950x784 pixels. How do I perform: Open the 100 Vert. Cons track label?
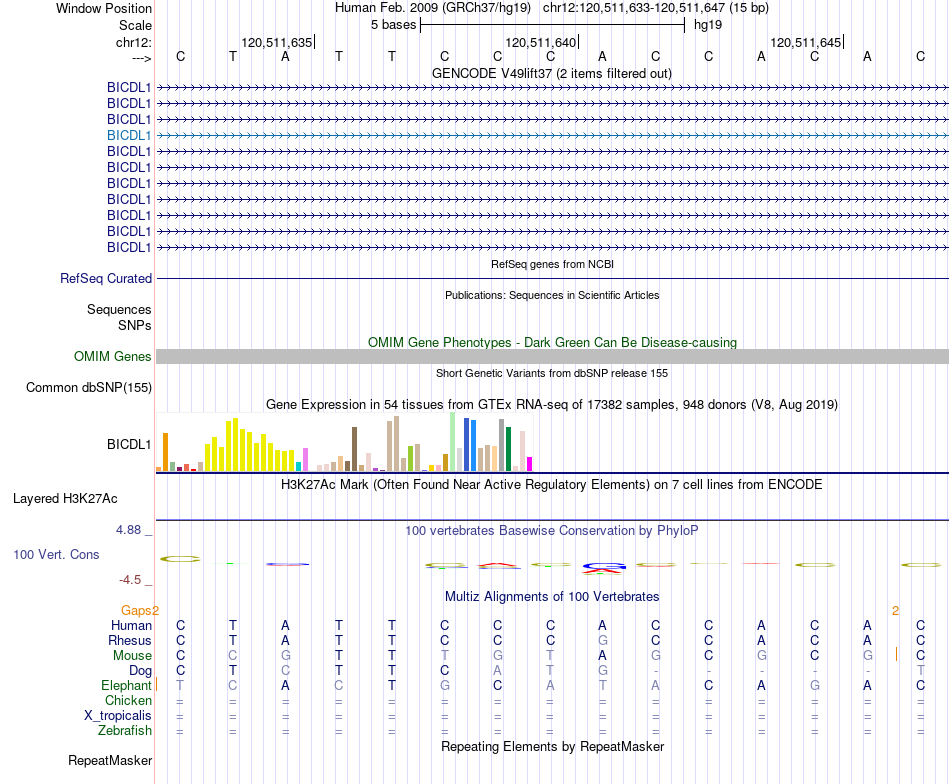[56, 554]
